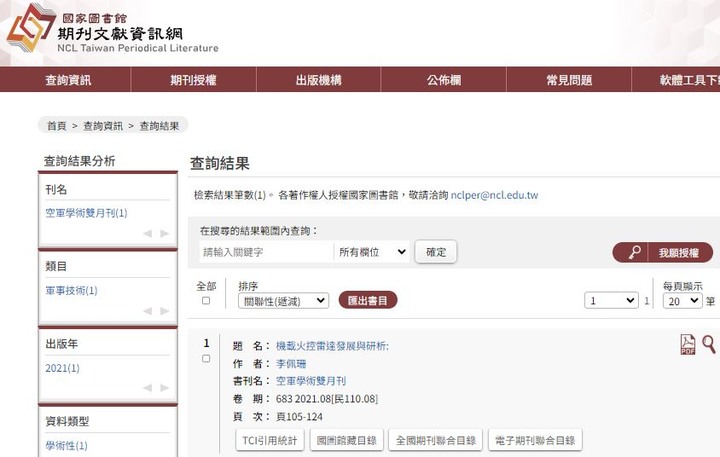The width and height of the screenshot is (720, 457).
Task: Go to next page arrow in 刊名 panel
Action: click(164, 234)
